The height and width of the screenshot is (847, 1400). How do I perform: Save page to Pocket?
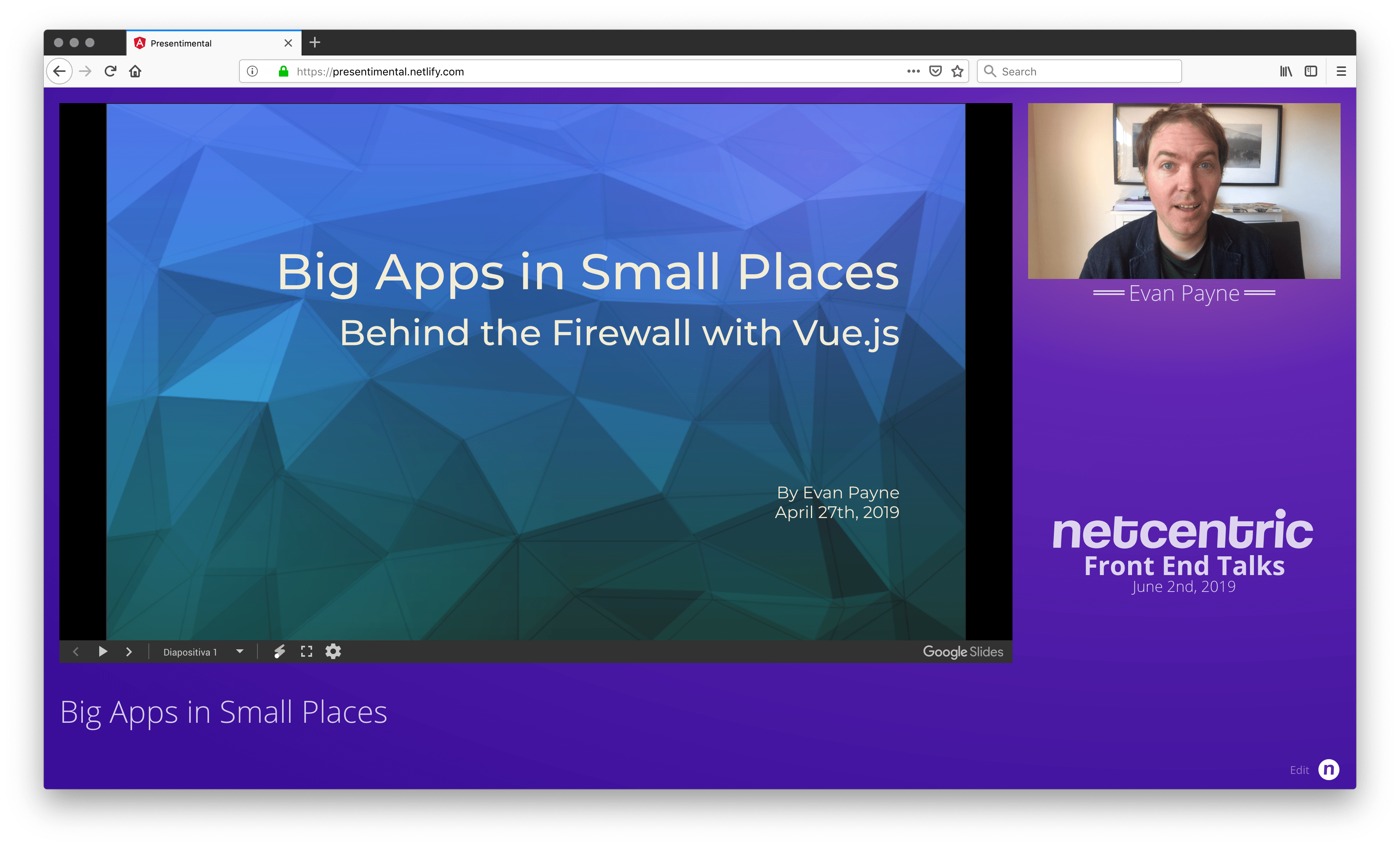tap(935, 71)
